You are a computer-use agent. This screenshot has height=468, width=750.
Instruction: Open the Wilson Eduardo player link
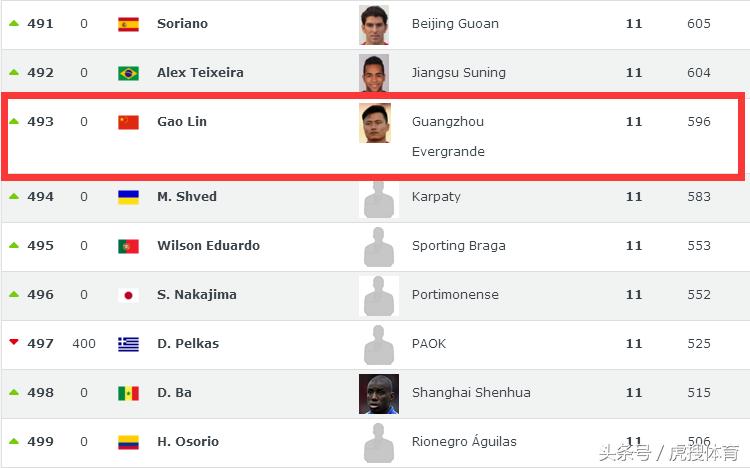click(208, 246)
